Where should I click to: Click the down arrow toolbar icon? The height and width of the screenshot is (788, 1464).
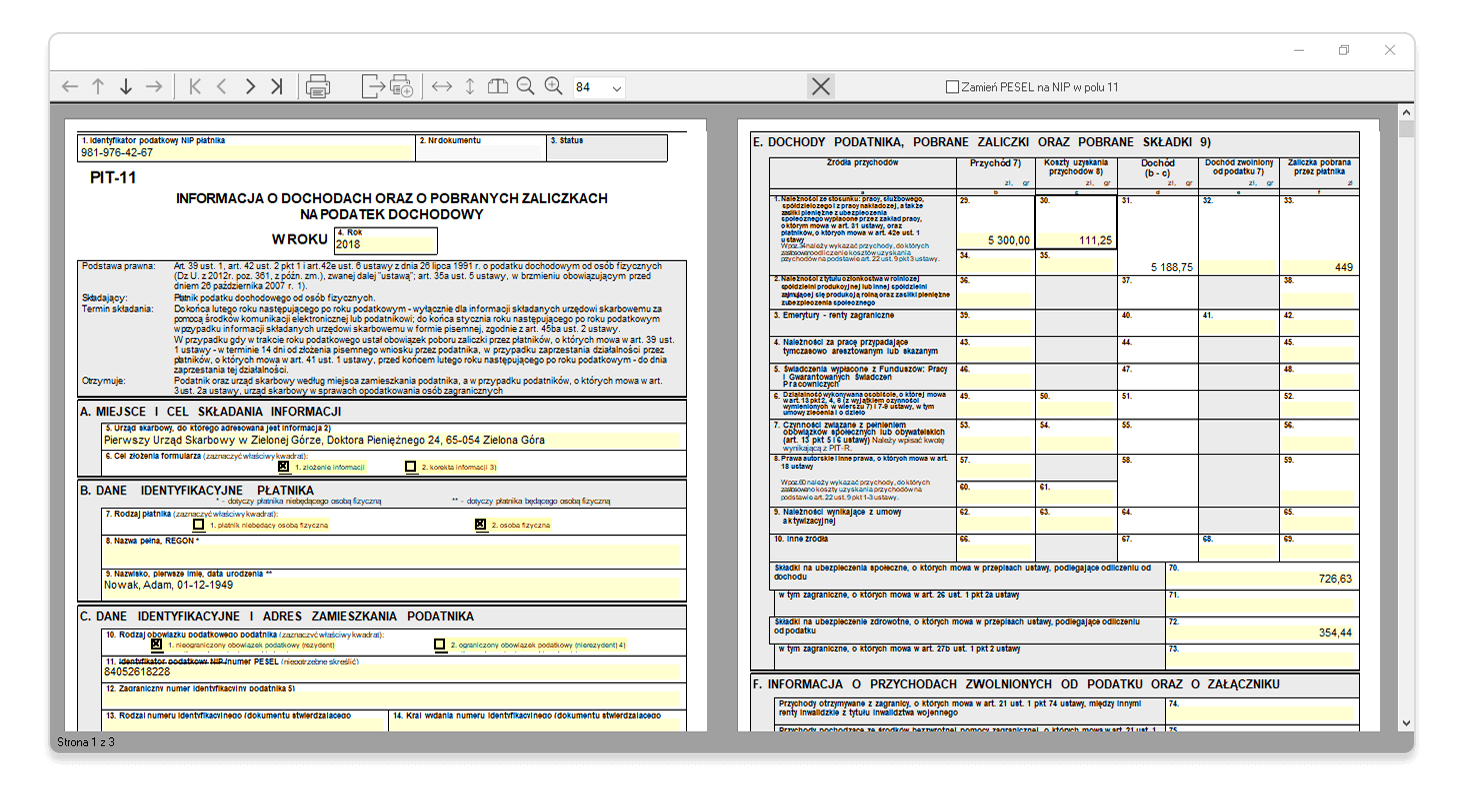point(126,87)
